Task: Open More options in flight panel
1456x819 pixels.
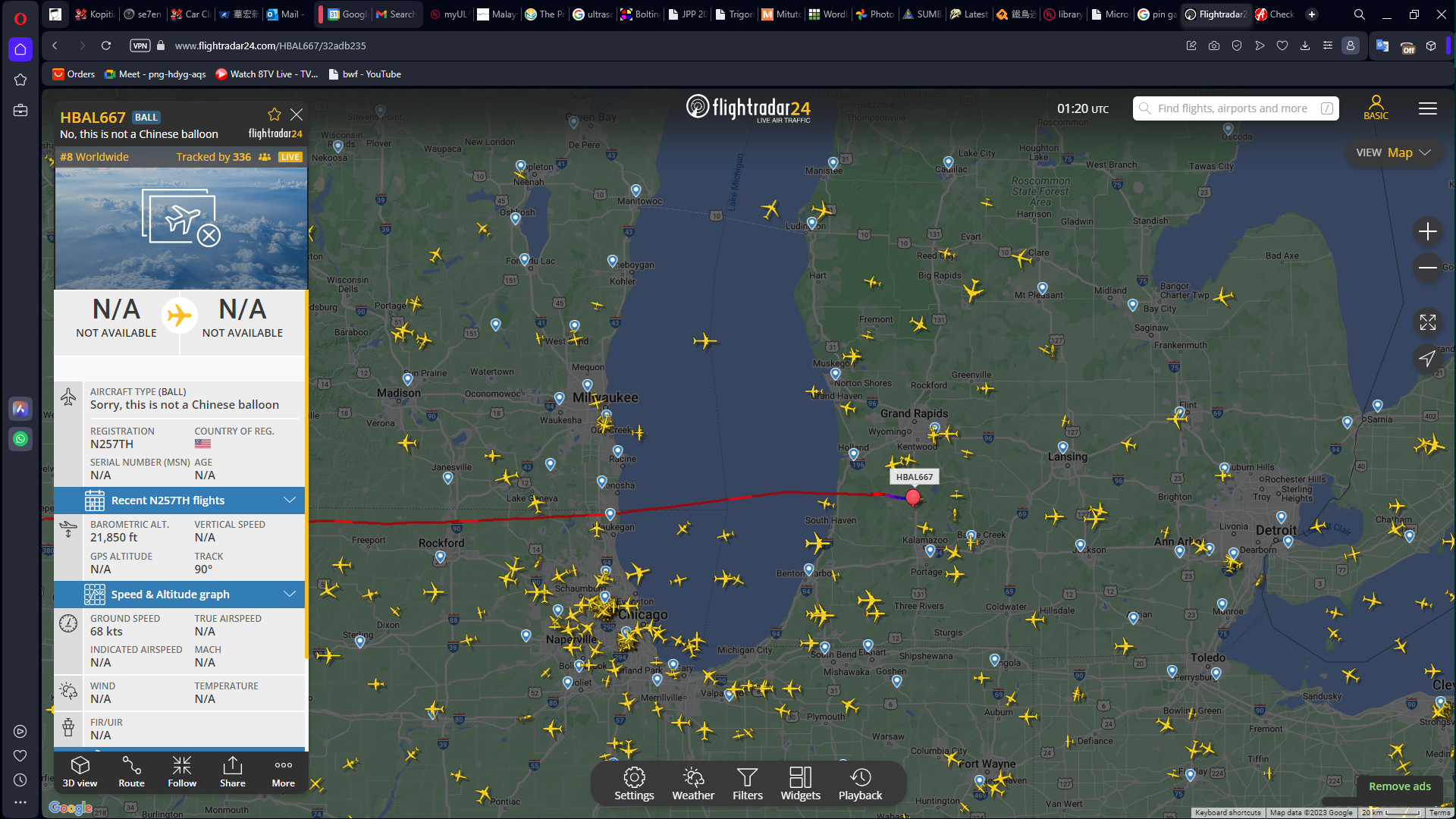Action: click(284, 772)
